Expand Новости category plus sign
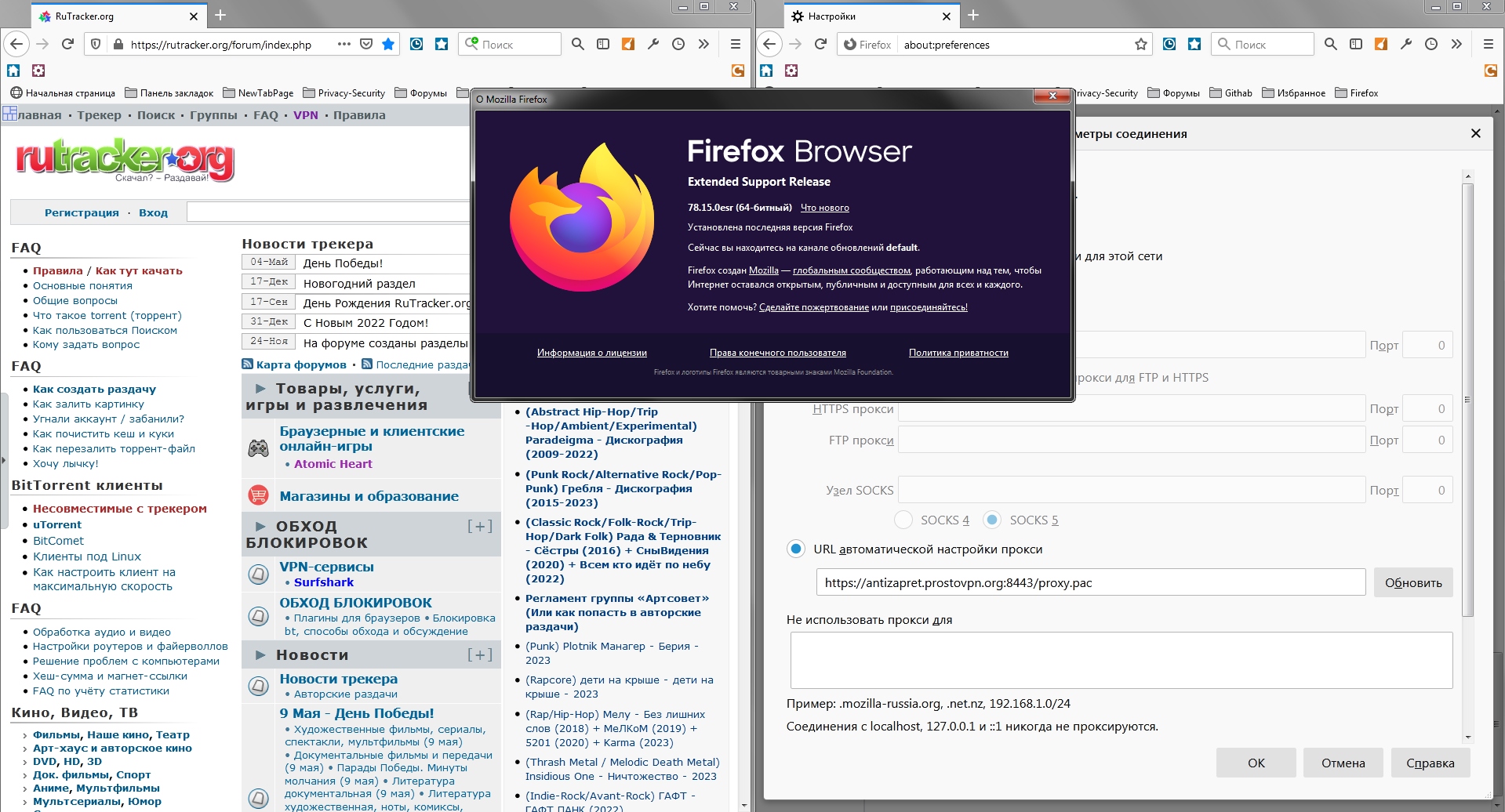1505x812 pixels. tap(480, 654)
